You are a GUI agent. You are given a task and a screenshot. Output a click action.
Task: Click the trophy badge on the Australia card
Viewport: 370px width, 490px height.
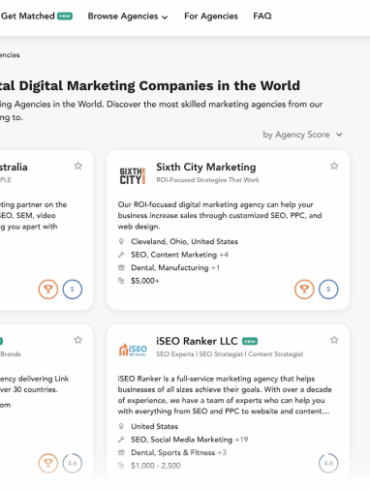(48, 289)
